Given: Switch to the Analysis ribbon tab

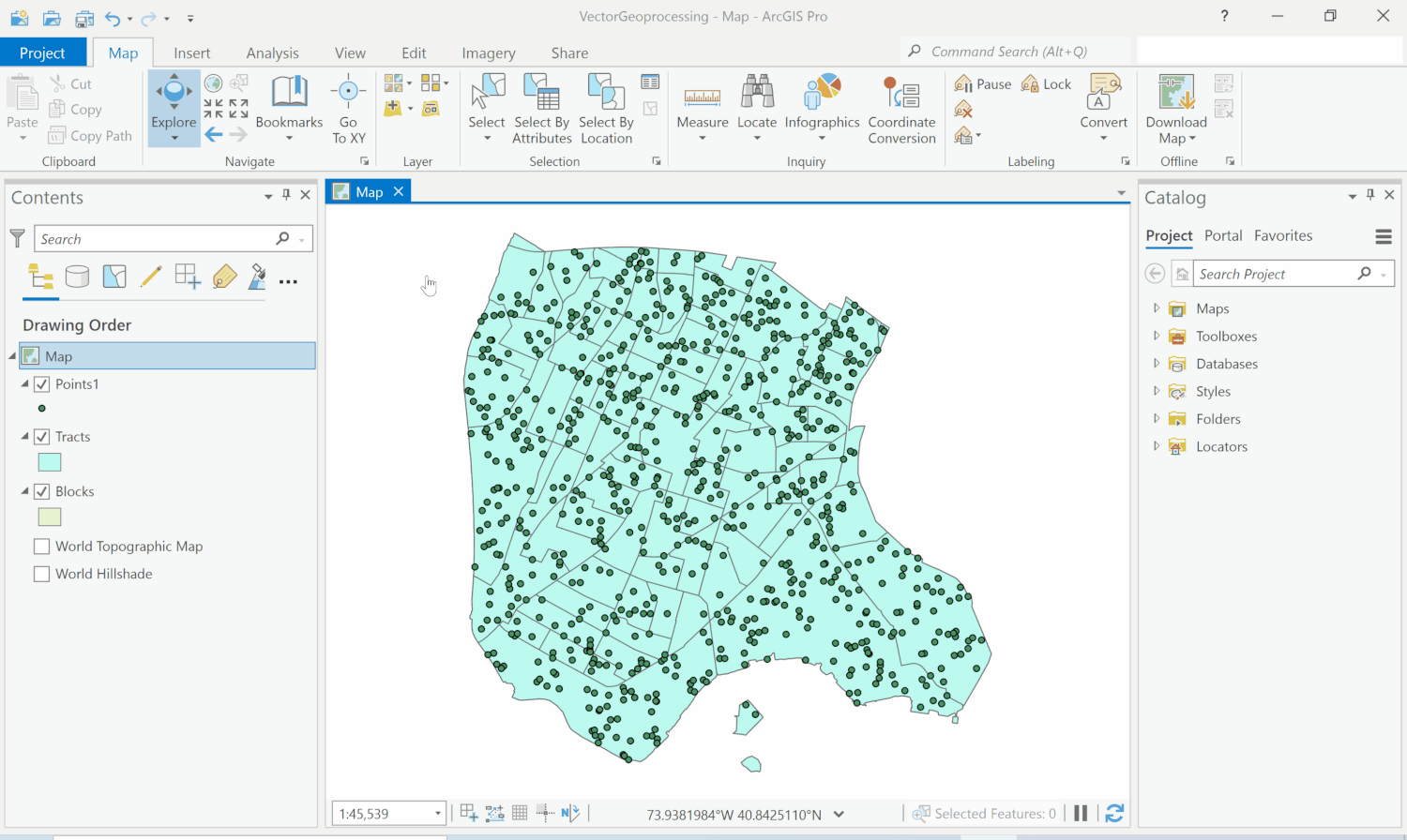Looking at the screenshot, I should (x=272, y=52).
